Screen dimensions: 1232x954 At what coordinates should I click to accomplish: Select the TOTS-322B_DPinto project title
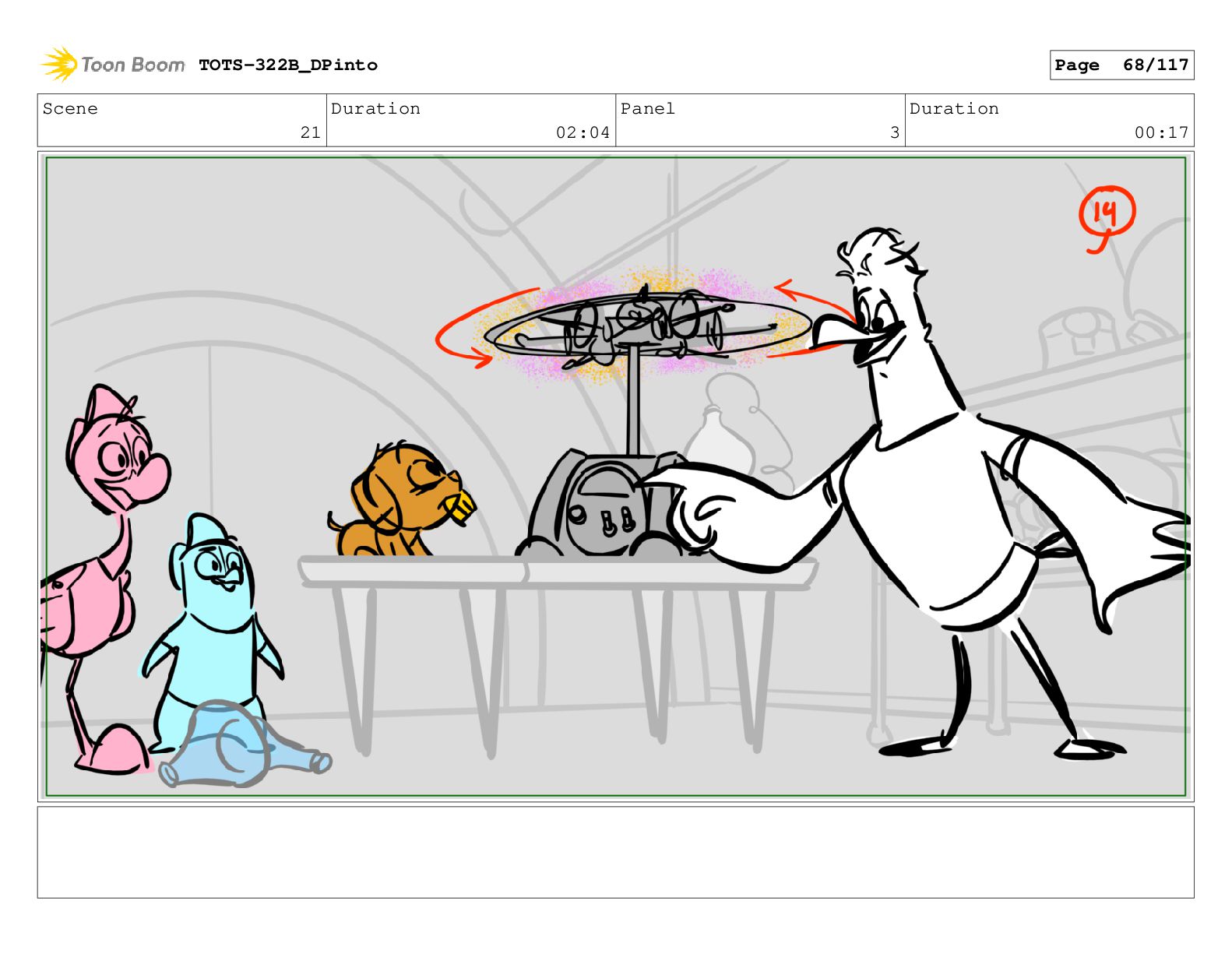tap(288, 65)
